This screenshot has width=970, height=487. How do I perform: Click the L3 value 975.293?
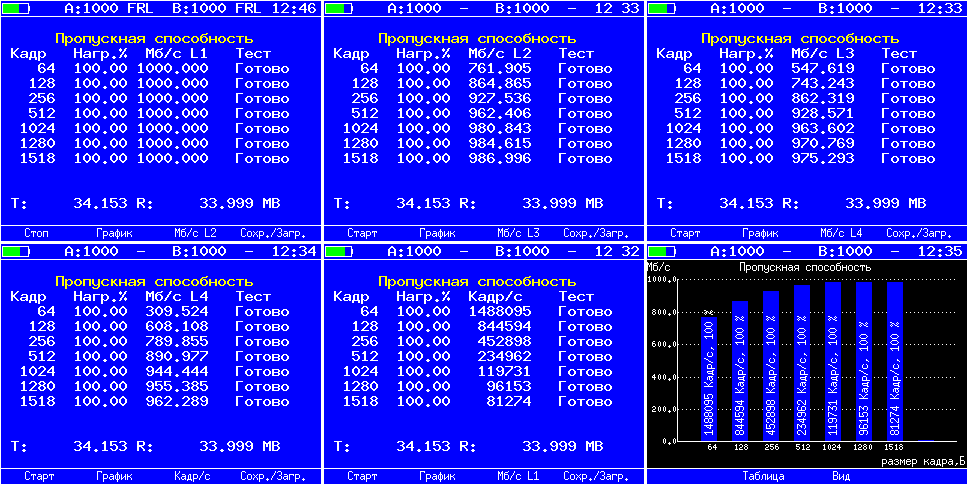tap(823, 158)
